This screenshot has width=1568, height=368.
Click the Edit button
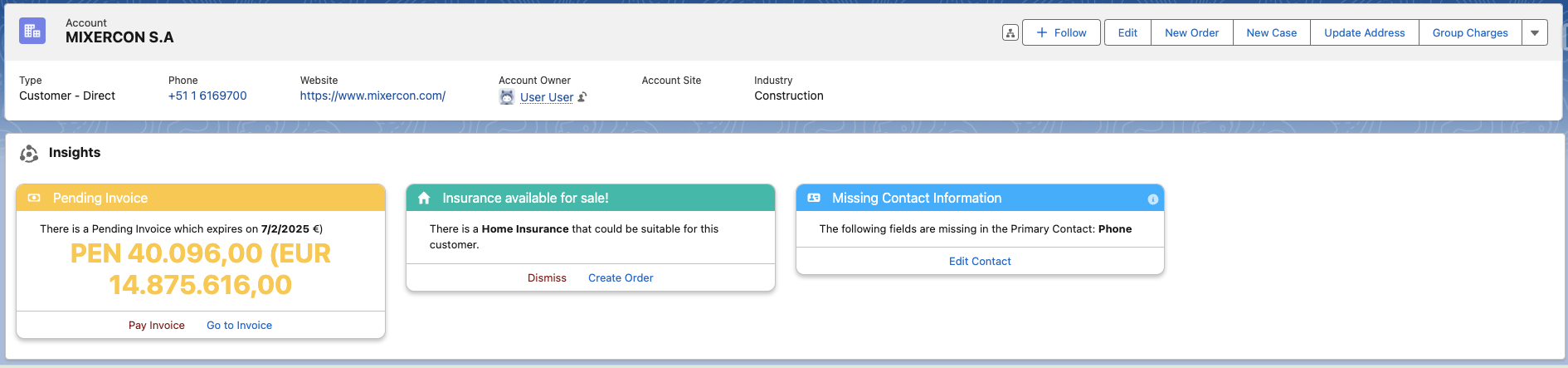pyautogui.click(x=1127, y=32)
